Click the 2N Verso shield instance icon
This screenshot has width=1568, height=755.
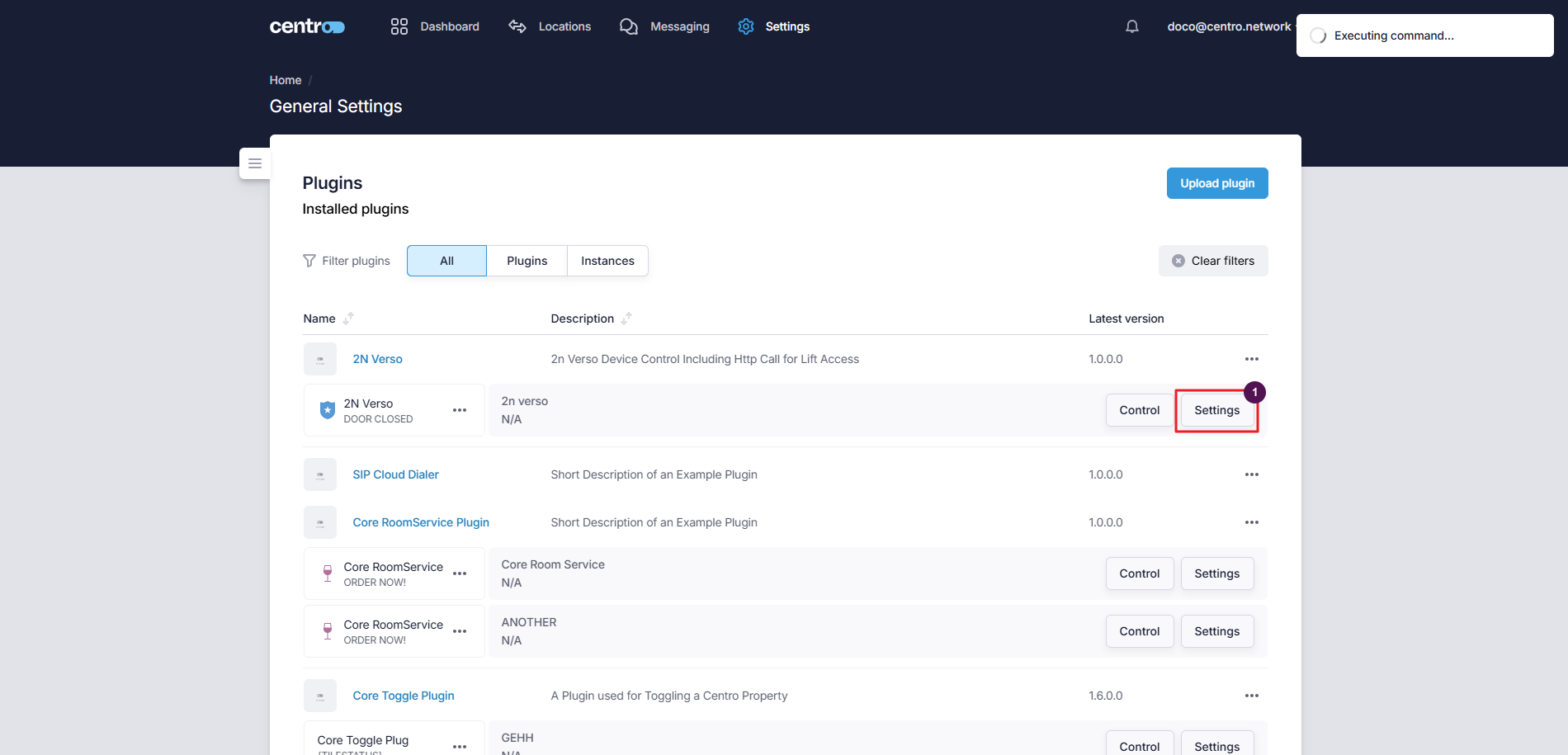point(328,409)
